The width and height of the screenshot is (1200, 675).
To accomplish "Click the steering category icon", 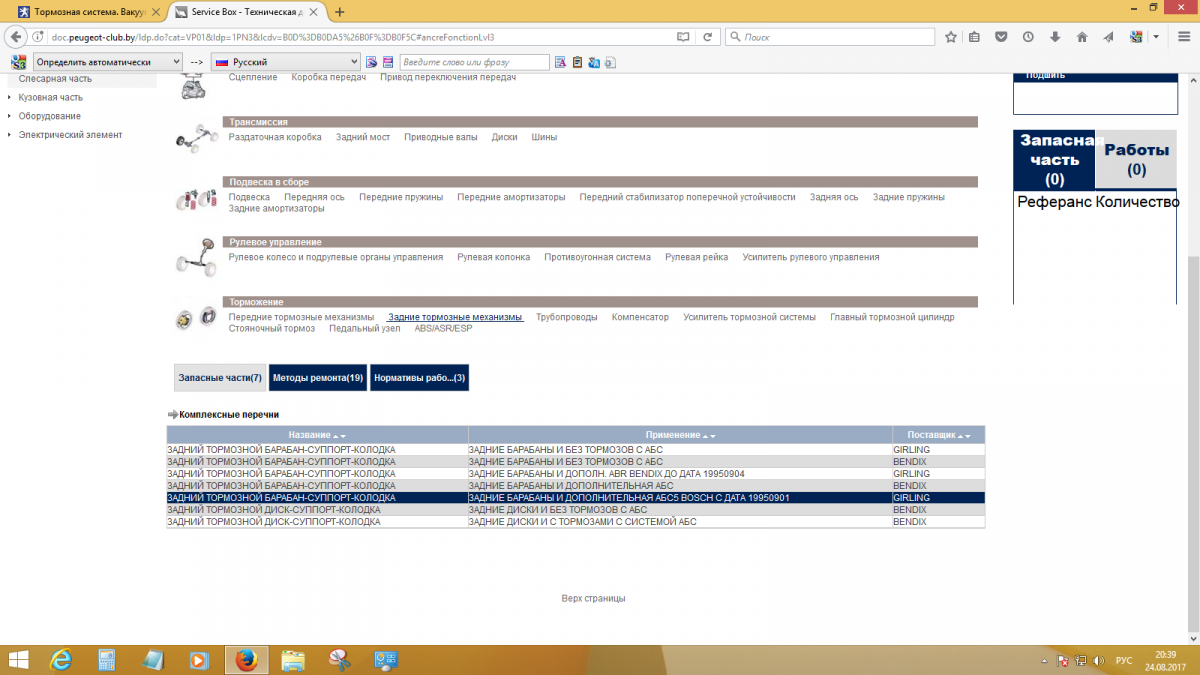I will 195,256.
